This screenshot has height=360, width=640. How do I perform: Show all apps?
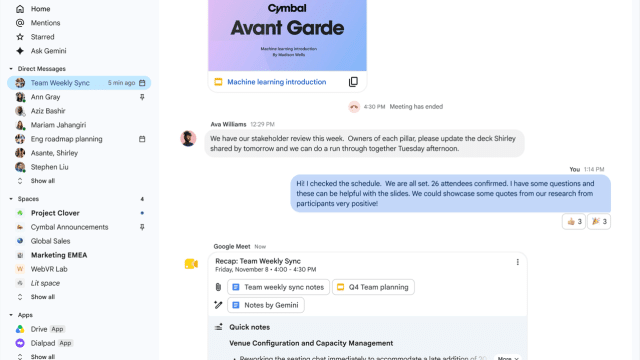click(42, 356)
